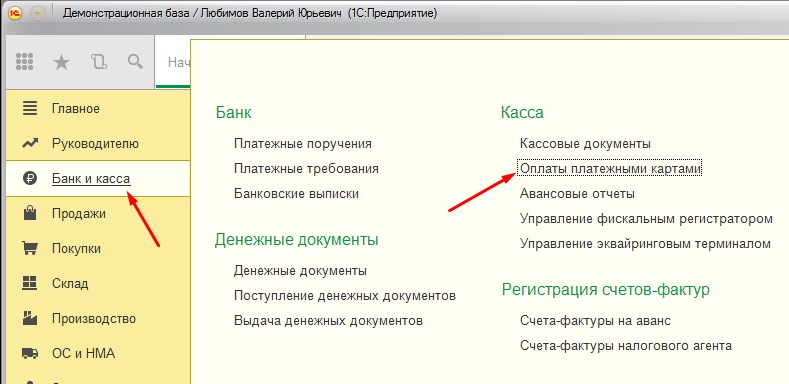The height and width of the screenshot is (384, 789).
Task: Click the Покупки shopping cart icon
Action: point(30,248)
